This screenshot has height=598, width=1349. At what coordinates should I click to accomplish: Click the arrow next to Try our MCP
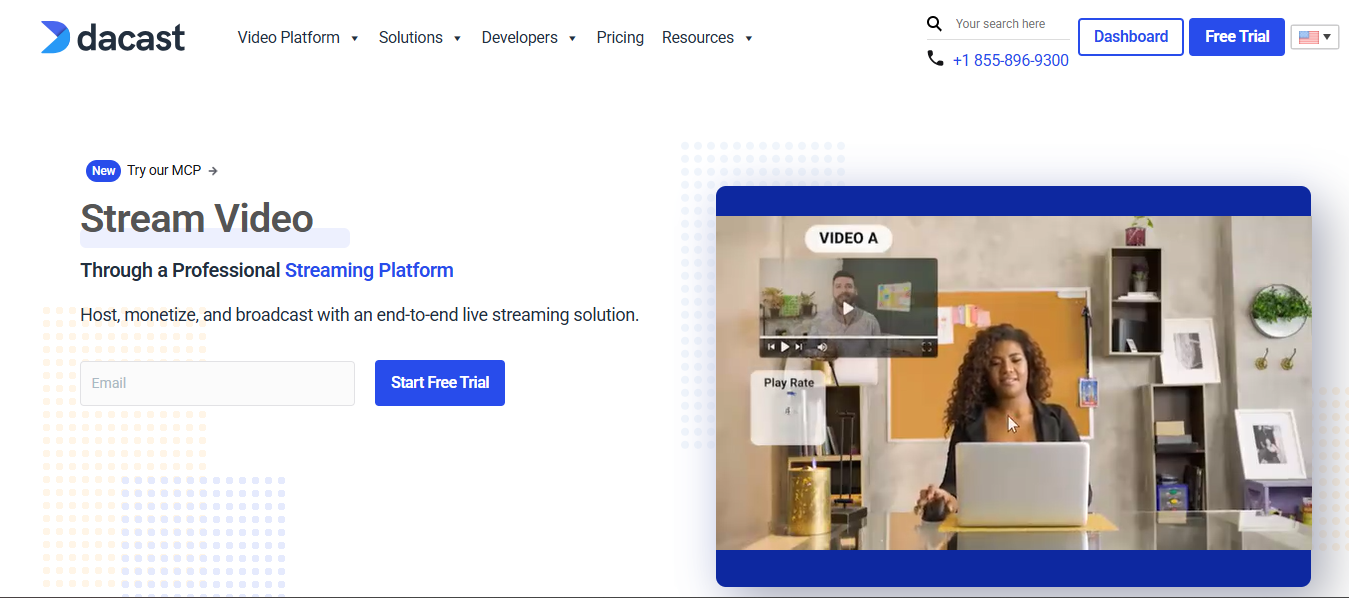point(213,170)
